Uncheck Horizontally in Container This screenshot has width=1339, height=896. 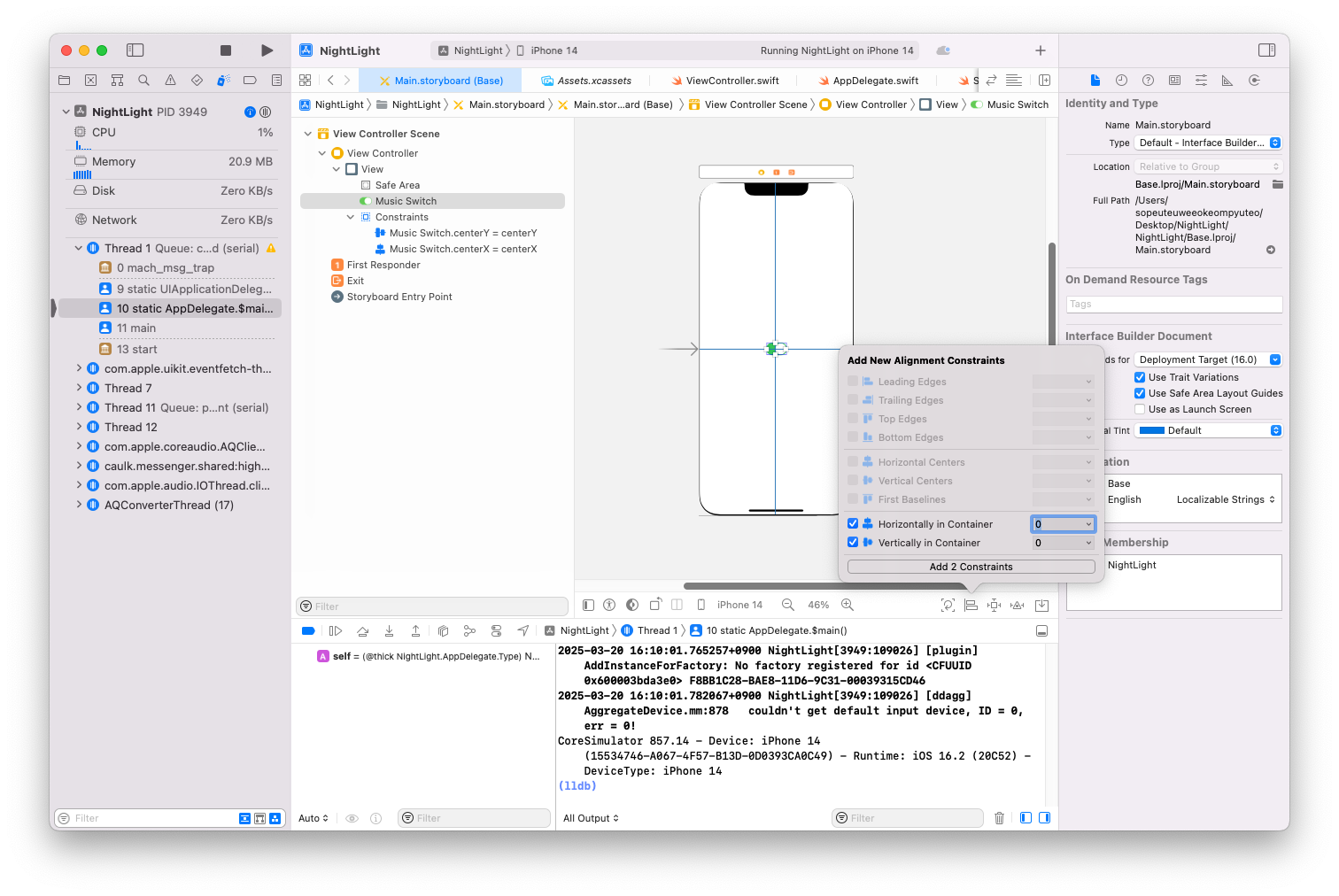coord(853,523)
